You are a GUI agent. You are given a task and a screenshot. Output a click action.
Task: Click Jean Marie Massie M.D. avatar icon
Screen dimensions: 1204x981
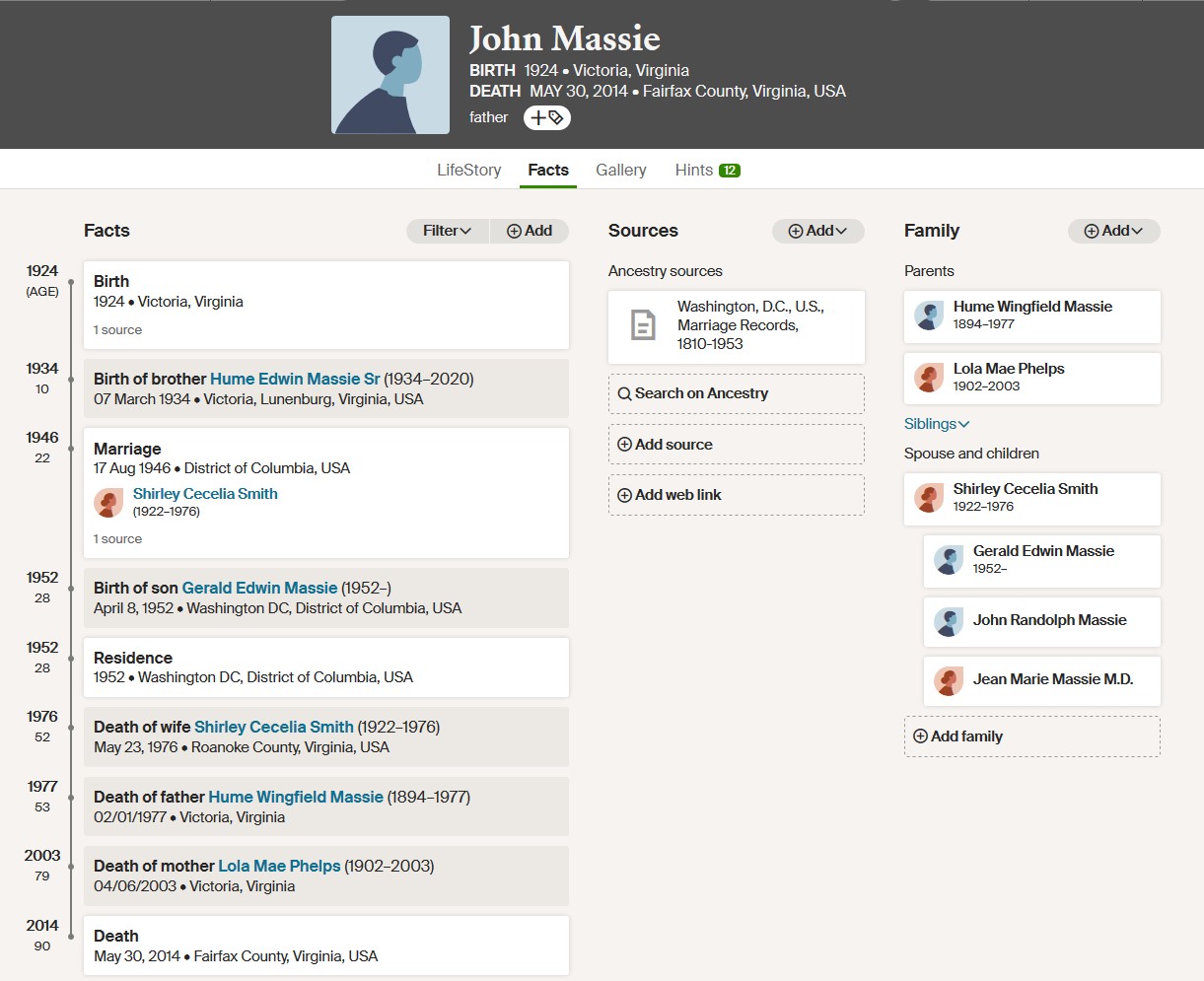click(949, 680)
